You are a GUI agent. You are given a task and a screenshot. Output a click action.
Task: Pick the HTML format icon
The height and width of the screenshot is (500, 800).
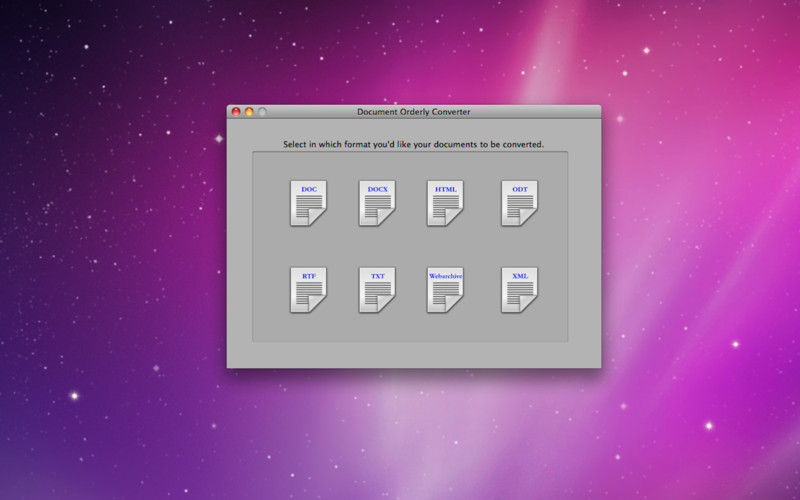(x=445, y=203)
